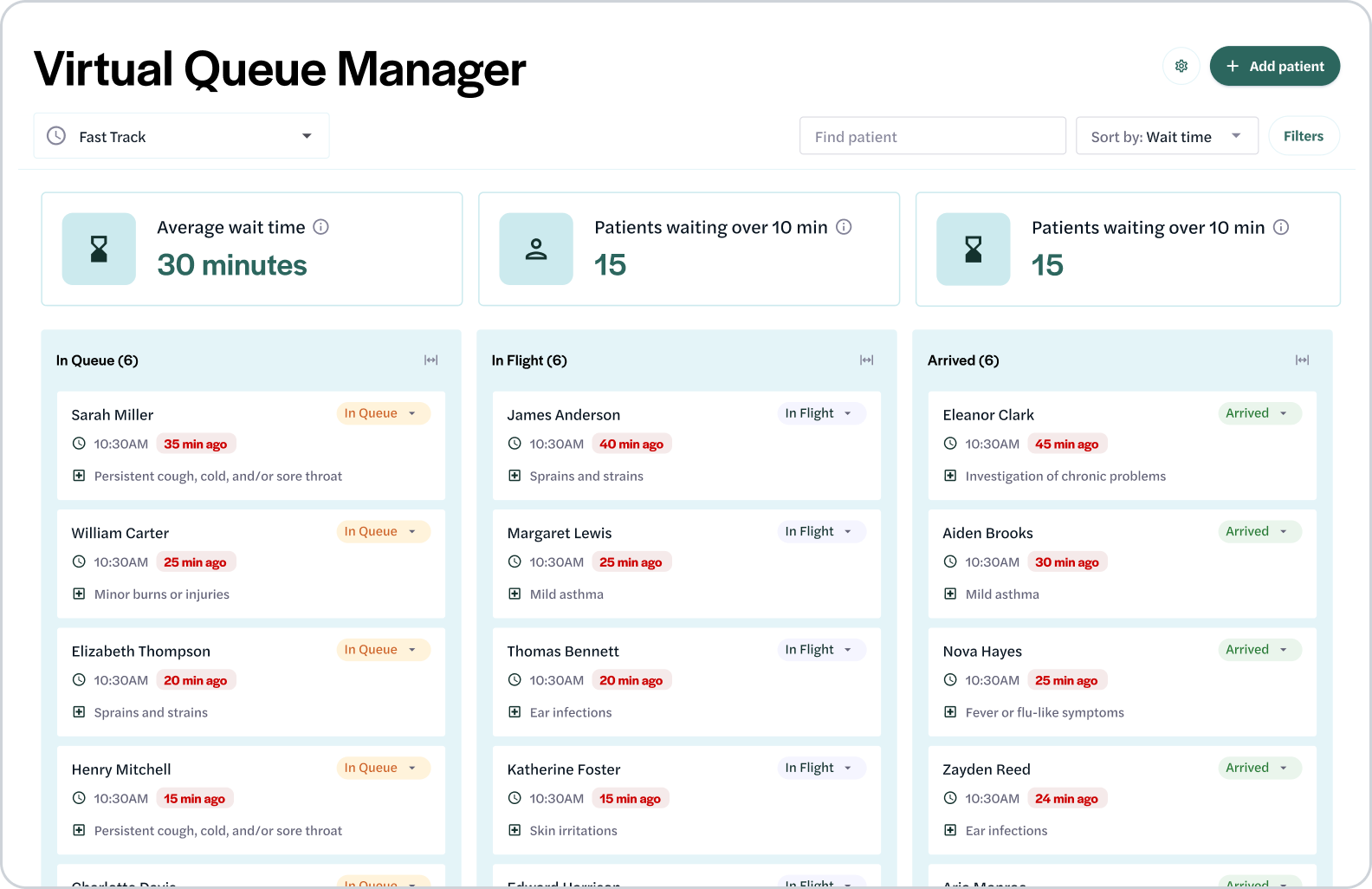Click the clock icon in Zayden Reed's card
Screen dimensions: 1372x889
950,798
